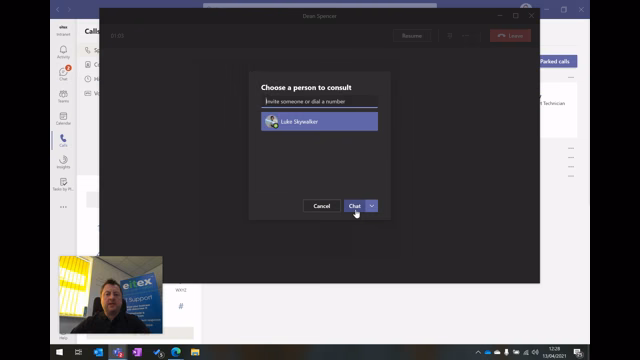Click the taskbar clock and date
This screenshot has width=640, height=360.
pyautogui.click(x=554, y=352)
